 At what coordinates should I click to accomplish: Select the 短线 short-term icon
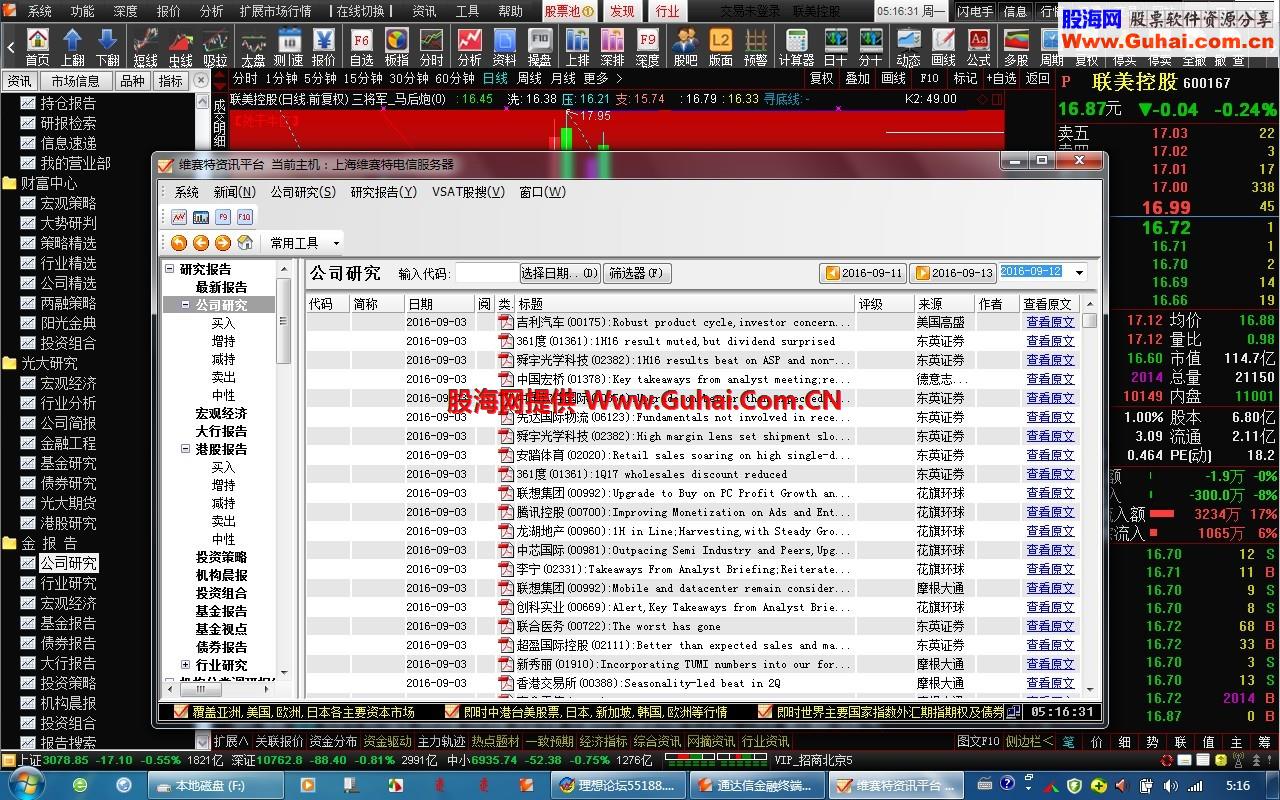click(145, 46)
